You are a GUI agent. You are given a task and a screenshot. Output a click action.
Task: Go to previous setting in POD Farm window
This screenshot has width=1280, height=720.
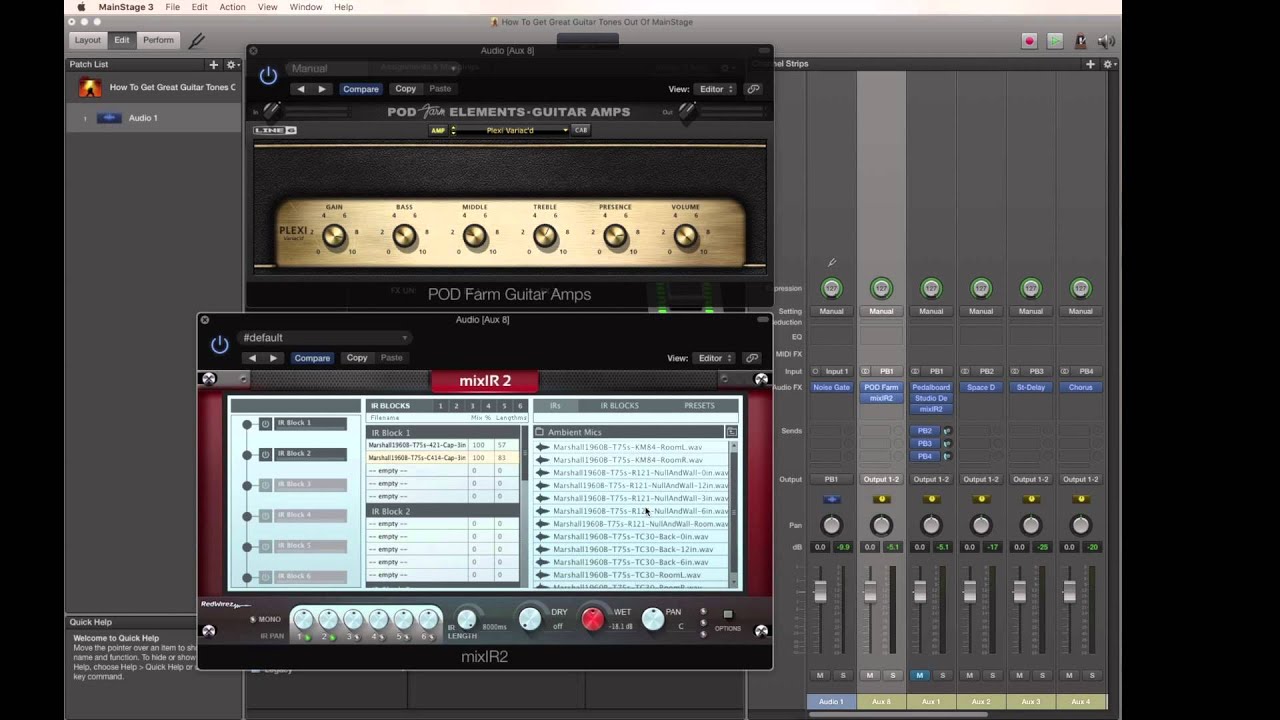click(x=301, y=89)
